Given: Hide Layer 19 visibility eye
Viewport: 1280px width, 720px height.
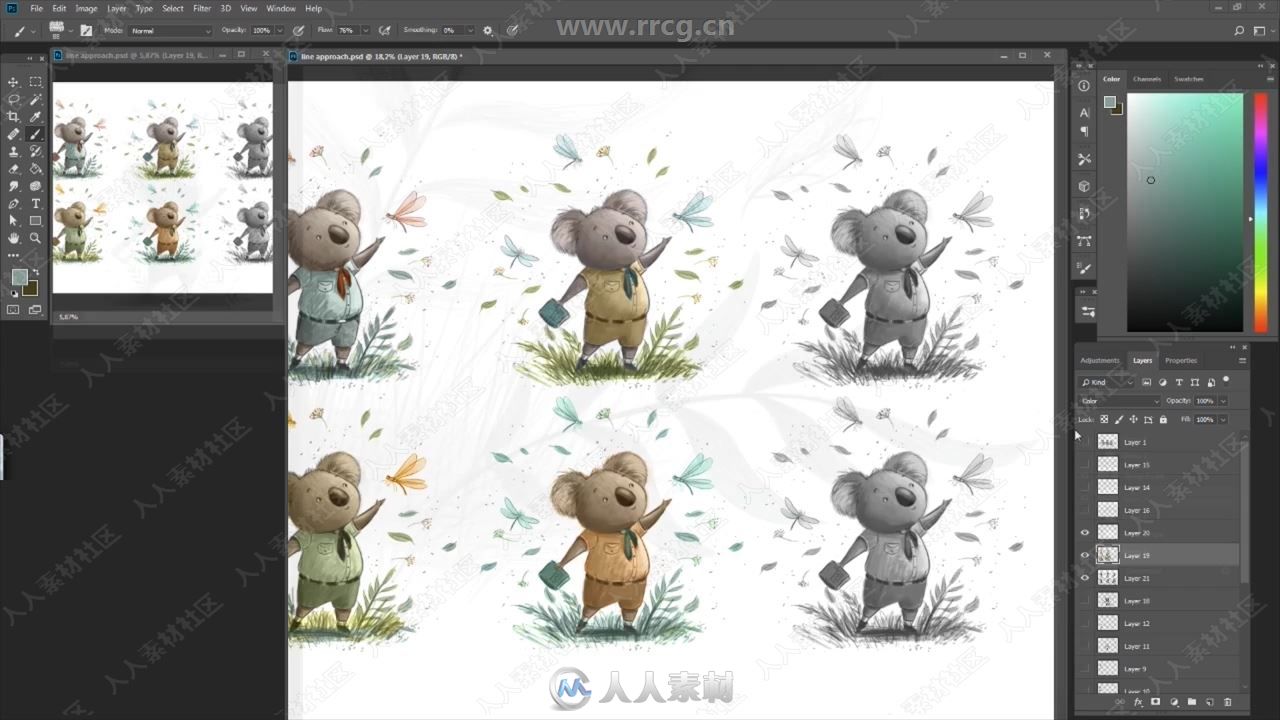Looking at the screenshot, I should (1085, 555).
